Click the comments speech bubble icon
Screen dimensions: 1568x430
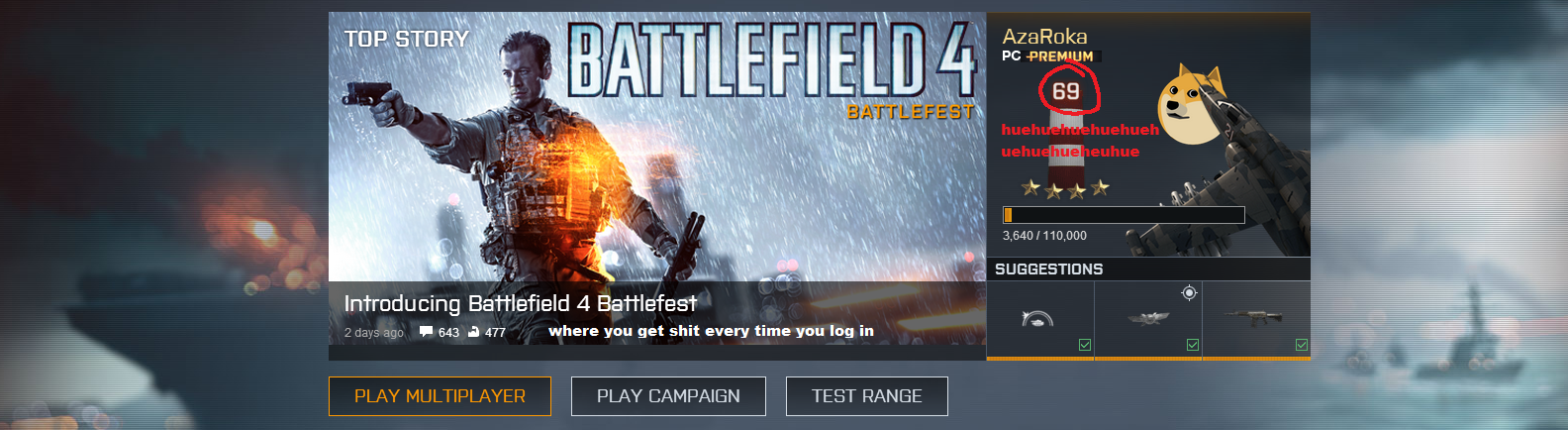coord(427,332)
